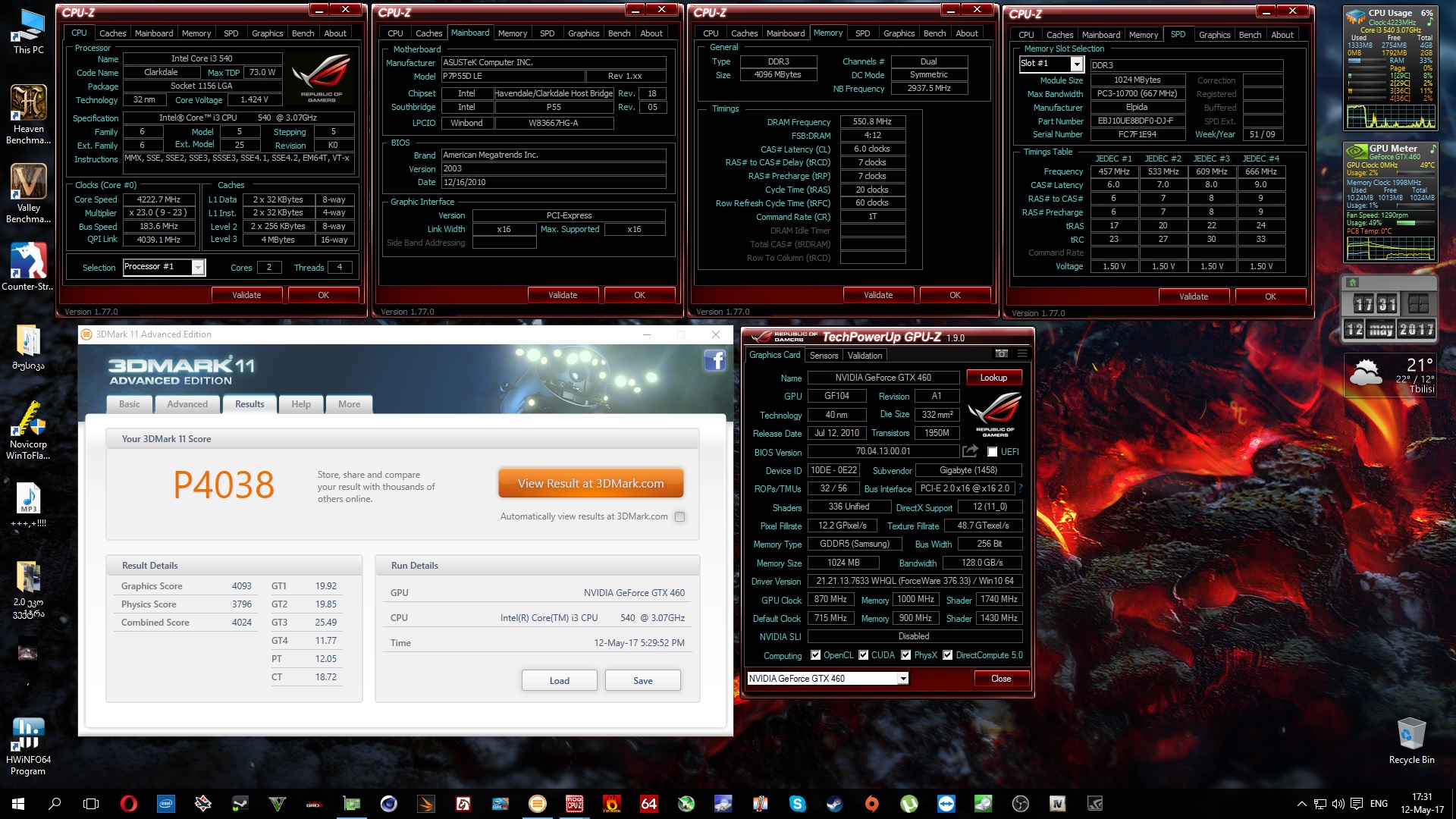The height and width of the screenshot is (819, 1456).
Task: Click the Bus Interface question mark icon
Action: coord(1020,488)
